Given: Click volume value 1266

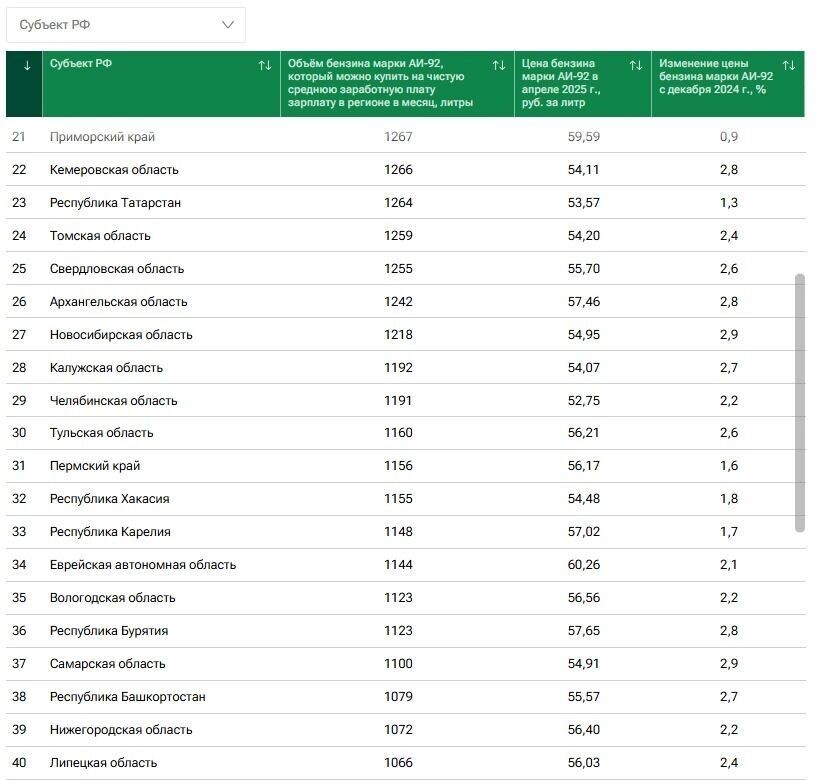Looking at the screenshot, I should (x=398, y=169).
